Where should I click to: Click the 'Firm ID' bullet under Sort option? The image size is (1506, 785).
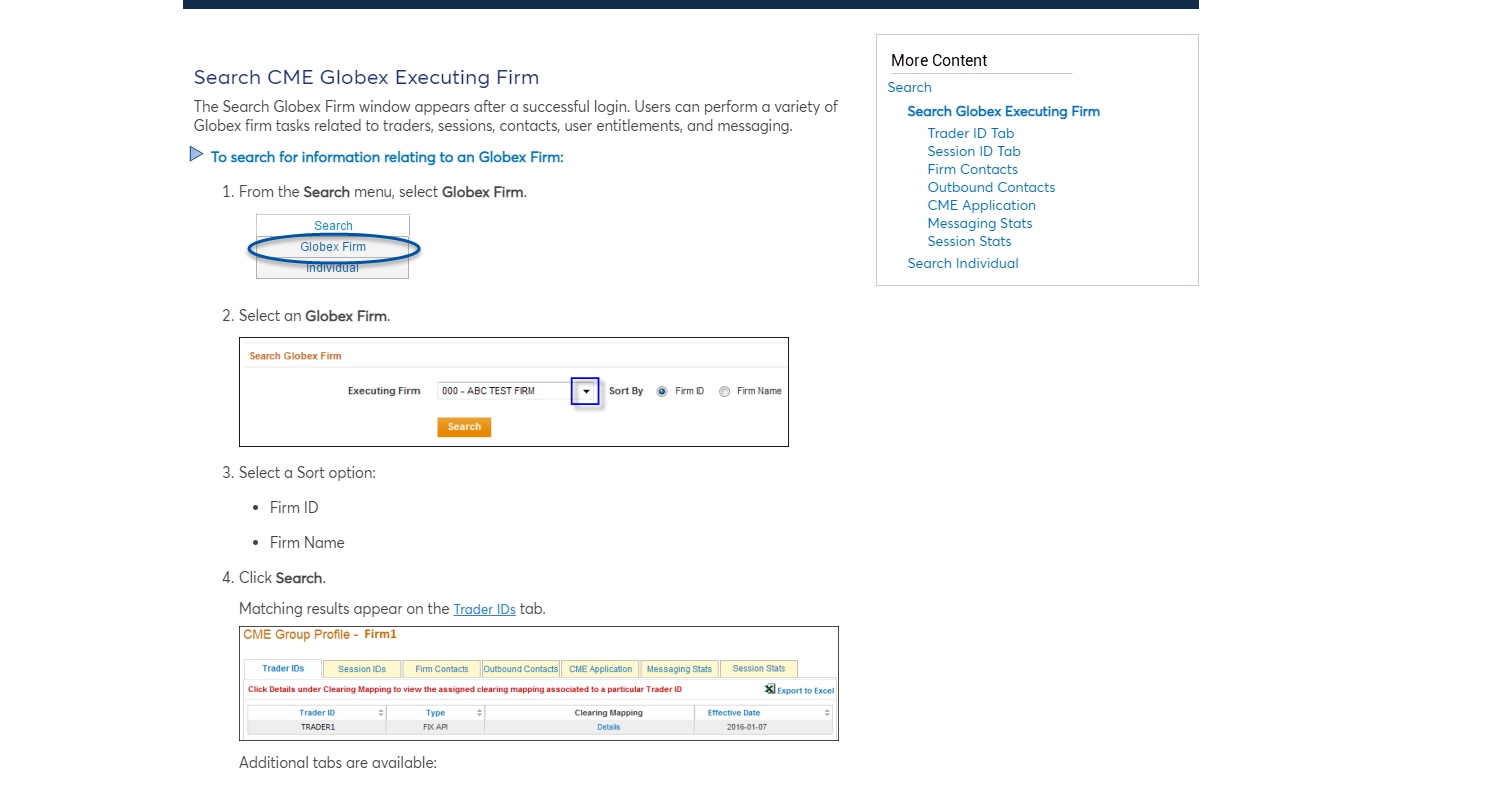[294, 508]
